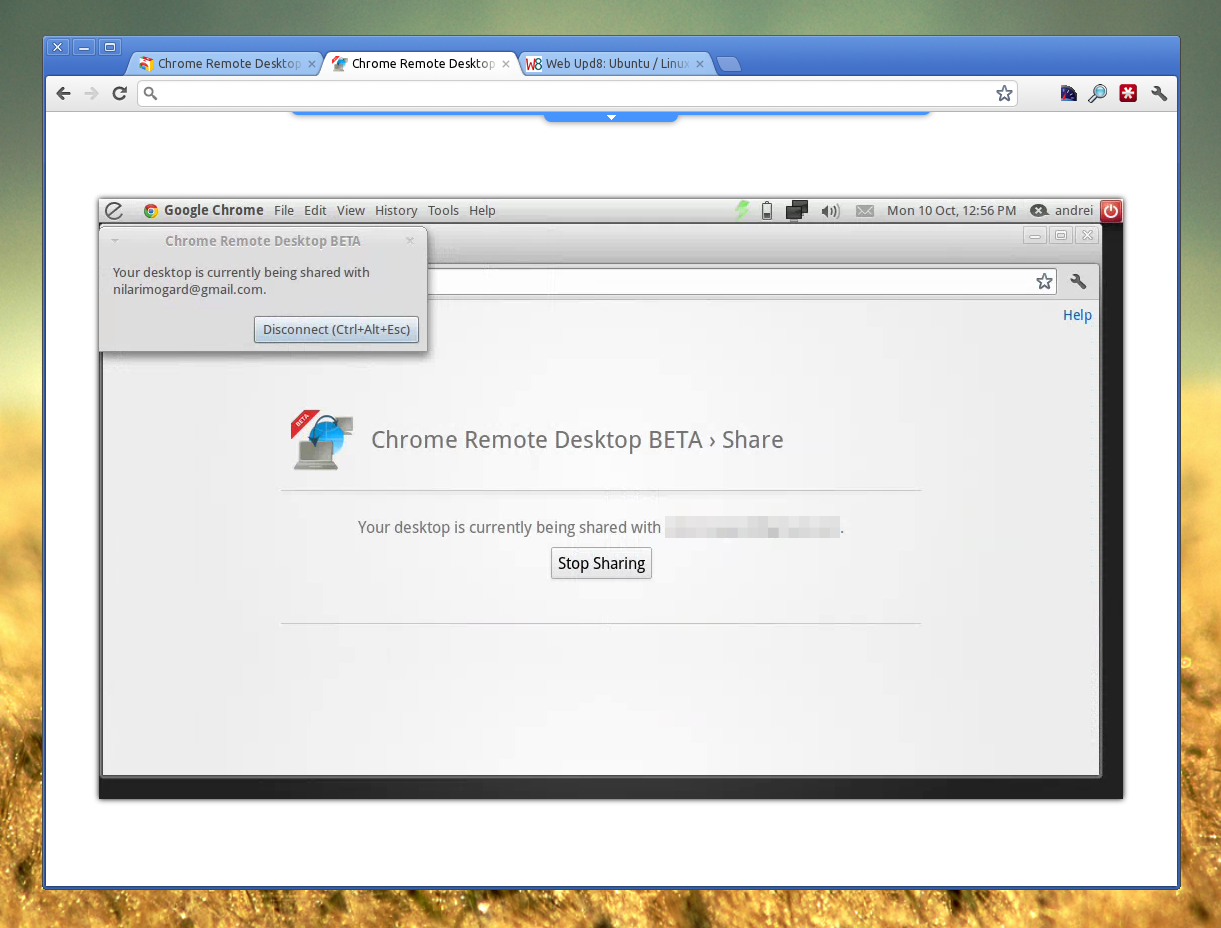
Task: Open the outer Chrome wrench menu
Action: [x=1159, y=93]
